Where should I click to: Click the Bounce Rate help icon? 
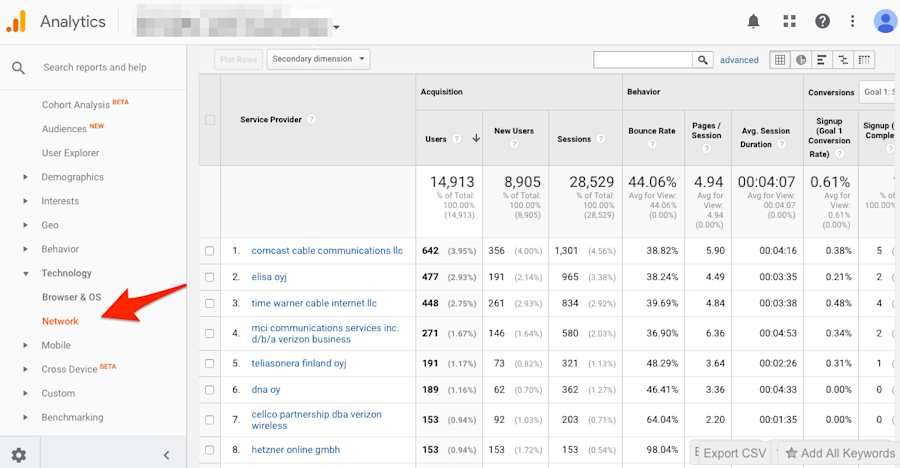point(652,144)
